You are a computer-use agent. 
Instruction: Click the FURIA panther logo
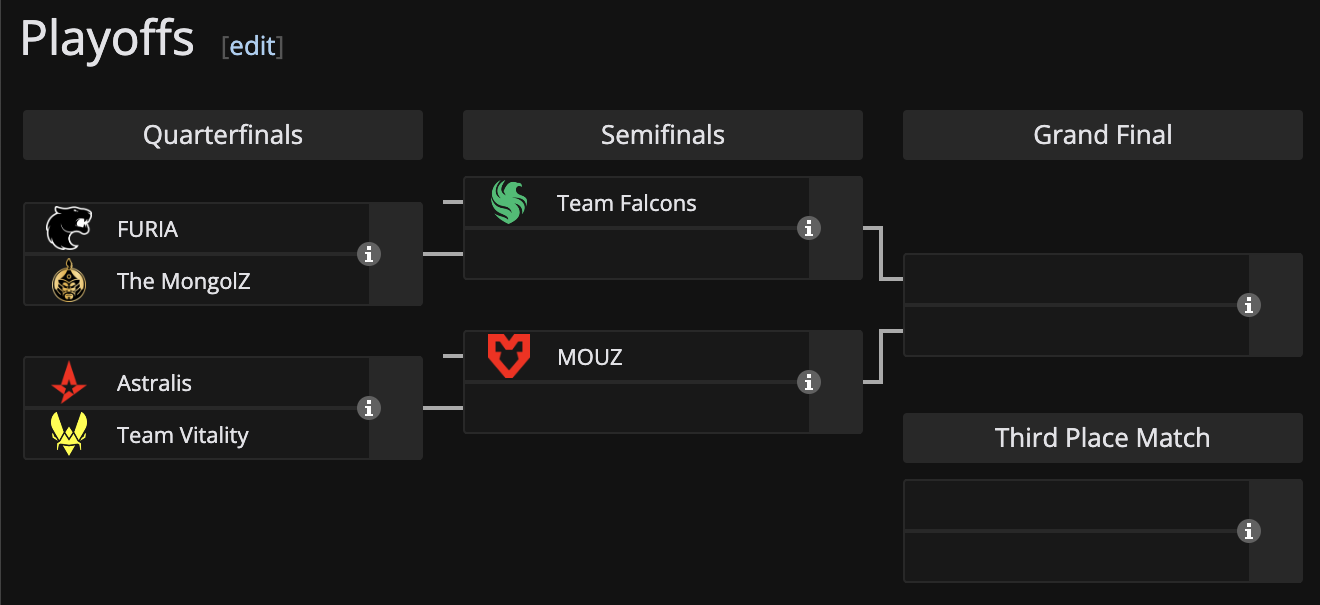point(69,229)
